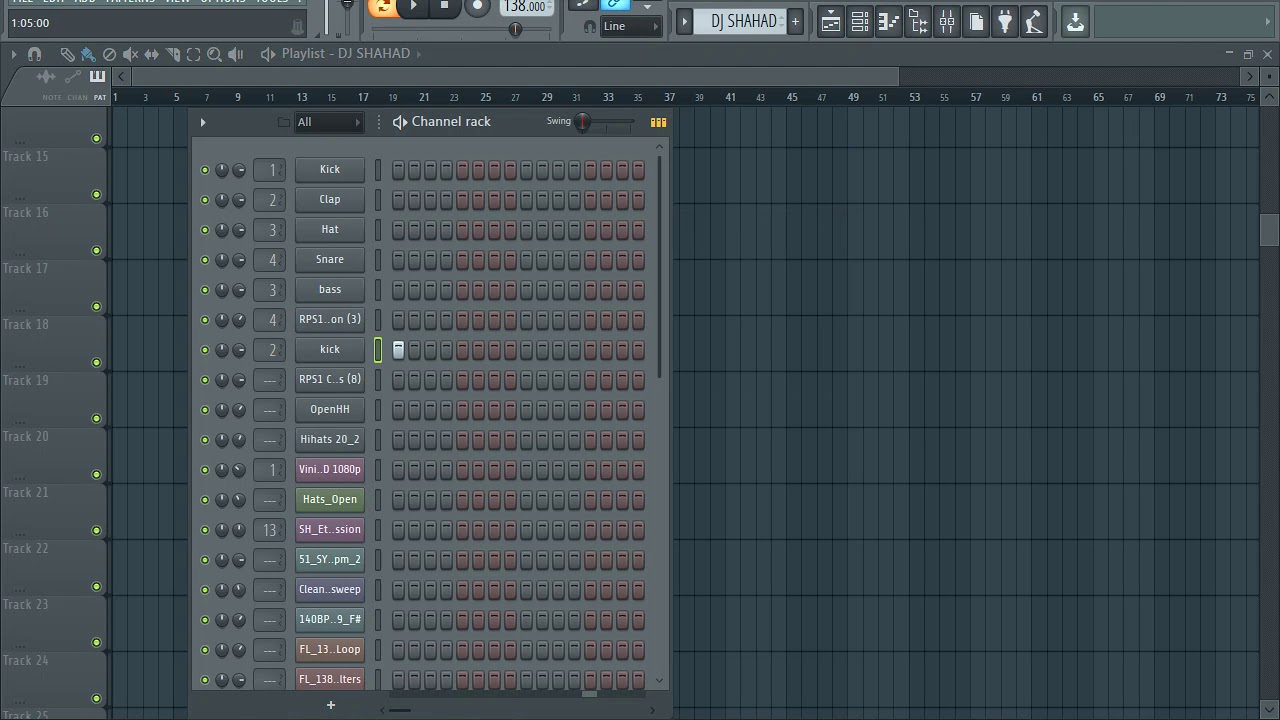
Task: Mute the OpenHH channel with its green LED
Action: 205,410
